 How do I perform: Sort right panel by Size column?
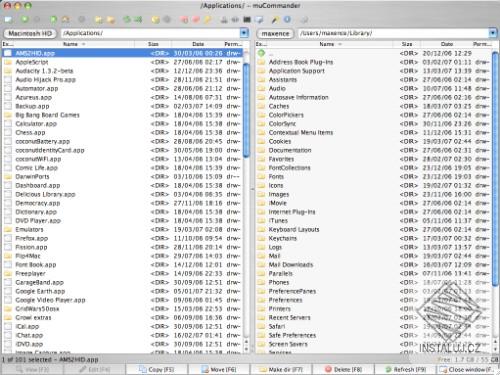[407, 44]
